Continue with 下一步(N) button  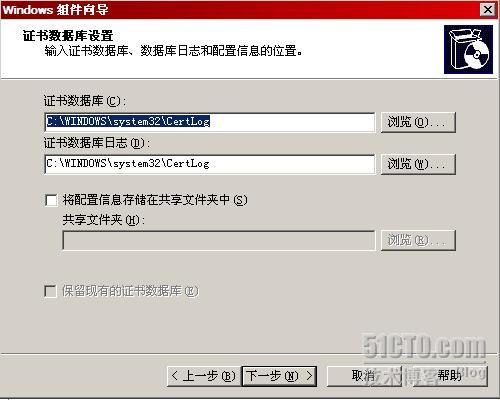click(x=279, y=376)
